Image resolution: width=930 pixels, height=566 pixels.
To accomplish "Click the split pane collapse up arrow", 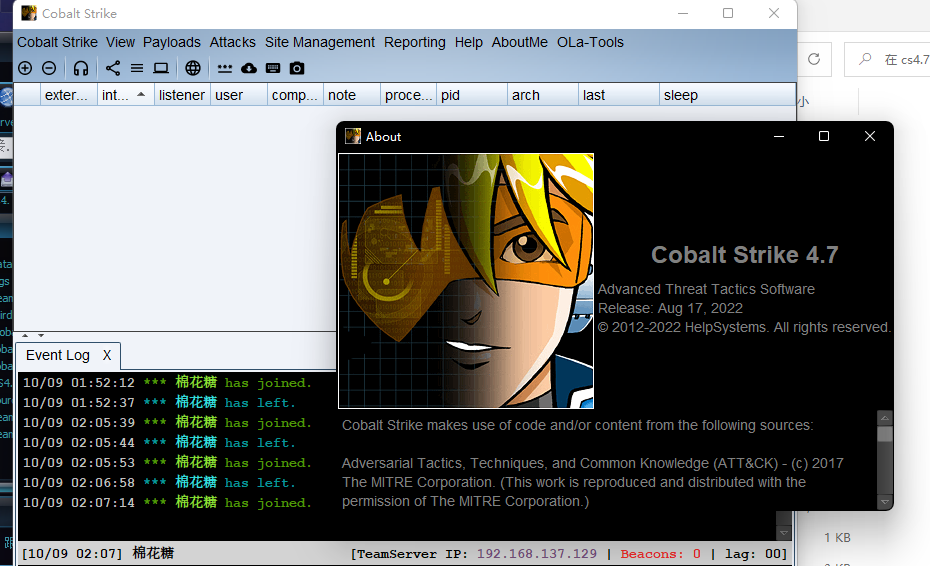I will coord(25,335).
